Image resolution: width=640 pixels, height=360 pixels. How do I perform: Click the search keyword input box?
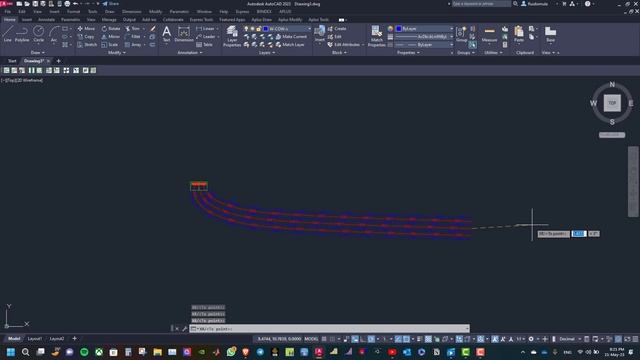point(481,4)
